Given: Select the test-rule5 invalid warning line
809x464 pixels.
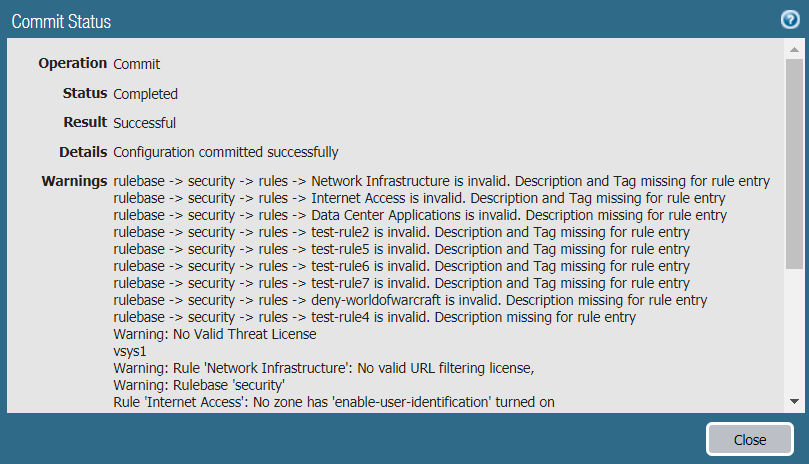Looking at the screenshot, I should point(401,249).
